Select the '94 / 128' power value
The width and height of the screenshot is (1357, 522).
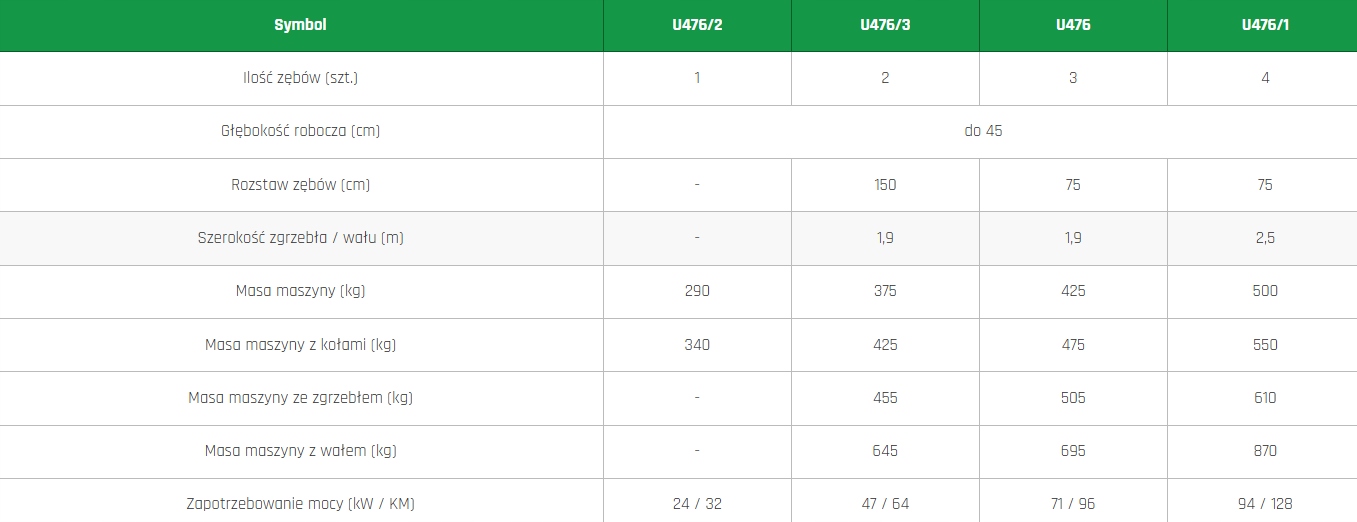click(x=1265, y=504)
